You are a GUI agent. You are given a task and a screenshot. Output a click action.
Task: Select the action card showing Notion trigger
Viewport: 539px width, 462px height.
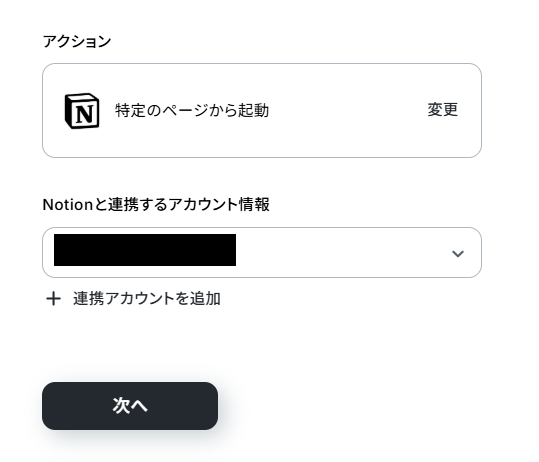pos(262,110)
